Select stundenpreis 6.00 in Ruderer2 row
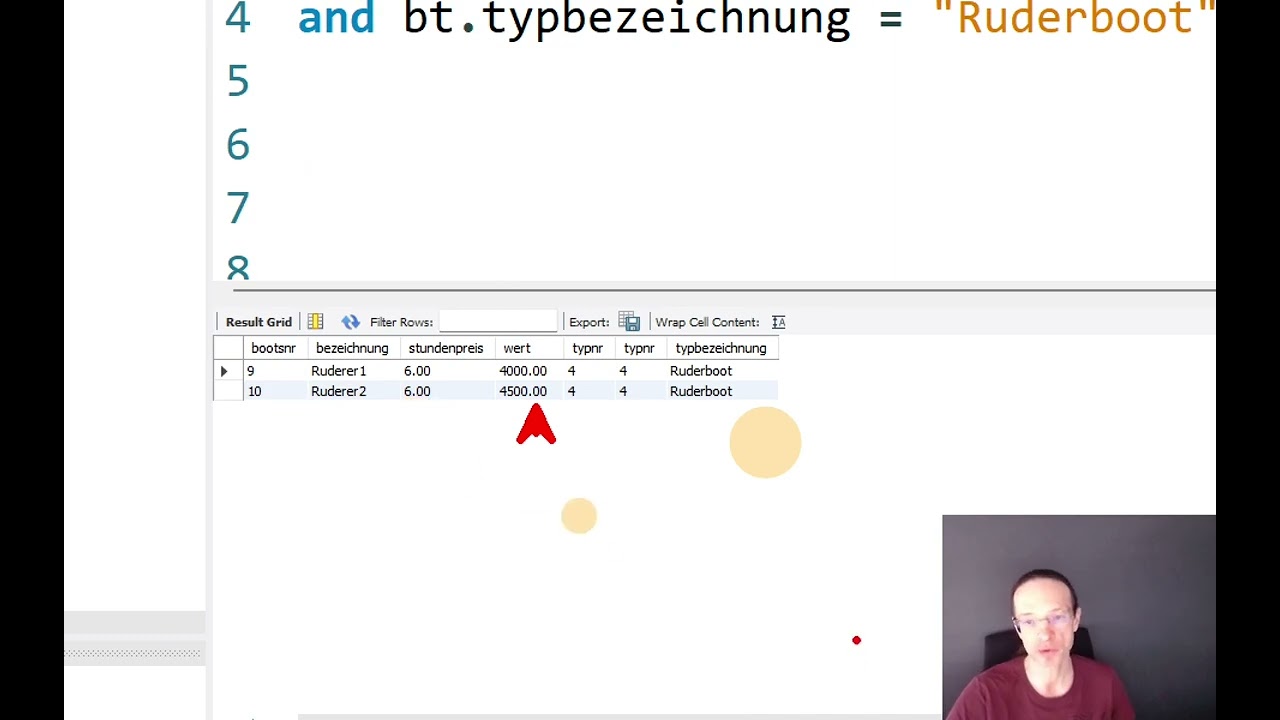The image size is (1280, 720). pyautogui.click(x=446, y=391)
